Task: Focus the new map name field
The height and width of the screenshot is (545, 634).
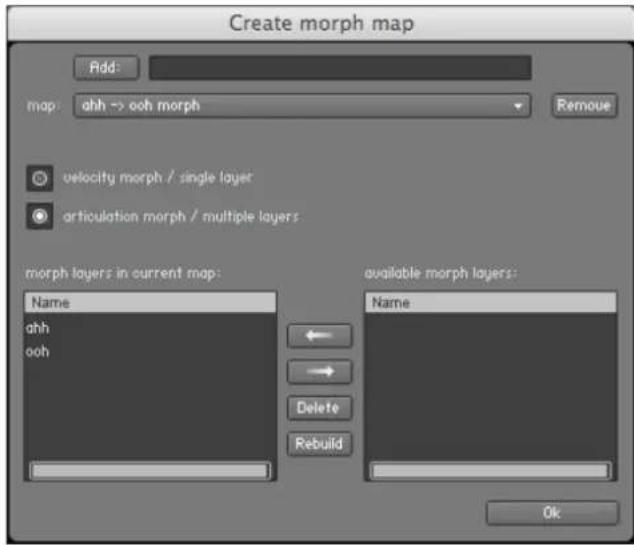Action: 340,68
